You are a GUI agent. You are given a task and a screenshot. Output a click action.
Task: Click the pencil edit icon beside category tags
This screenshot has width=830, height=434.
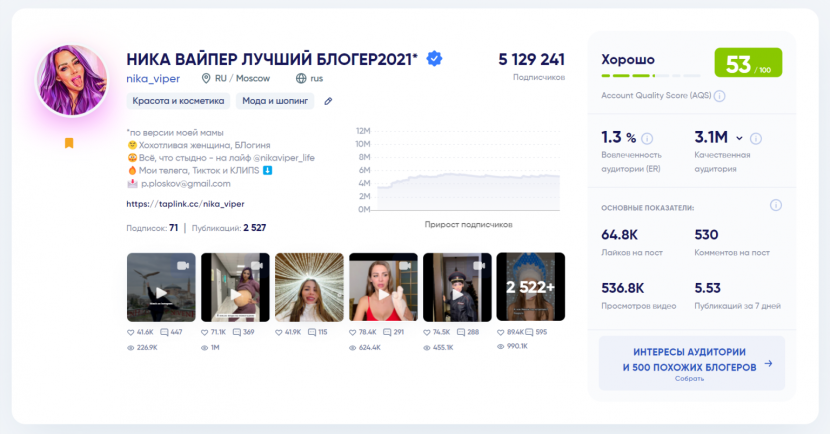328,101
